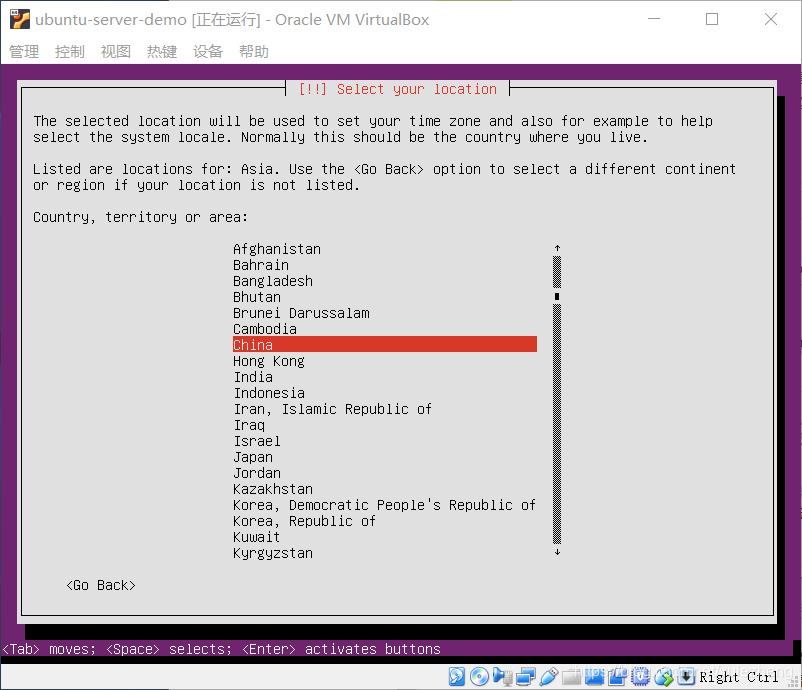Minimize the VirtualBox window
Viewport: 802px width, 690px height.
tap(654, 19)
